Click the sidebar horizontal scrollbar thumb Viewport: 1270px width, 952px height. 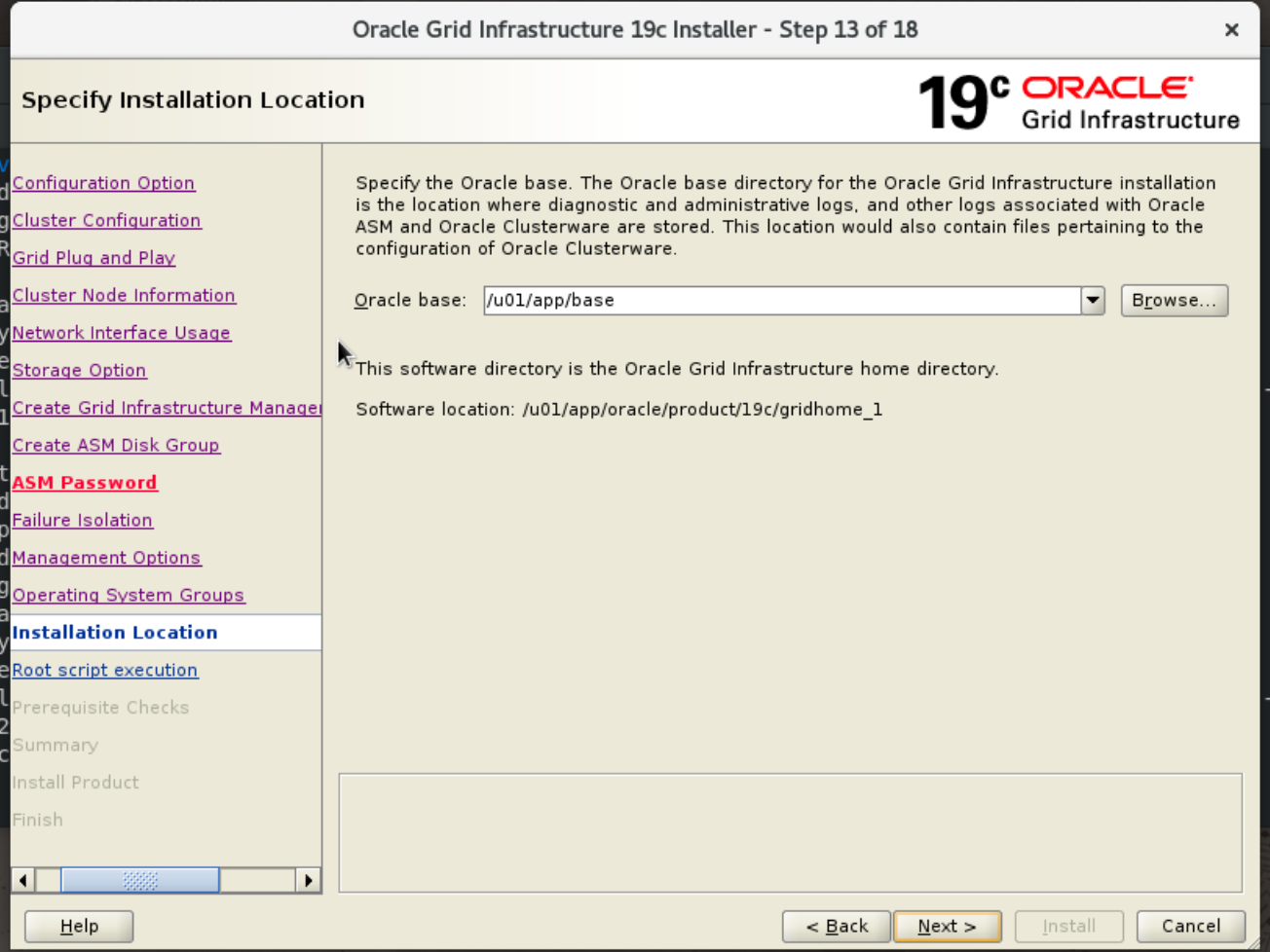coord(140,880)
